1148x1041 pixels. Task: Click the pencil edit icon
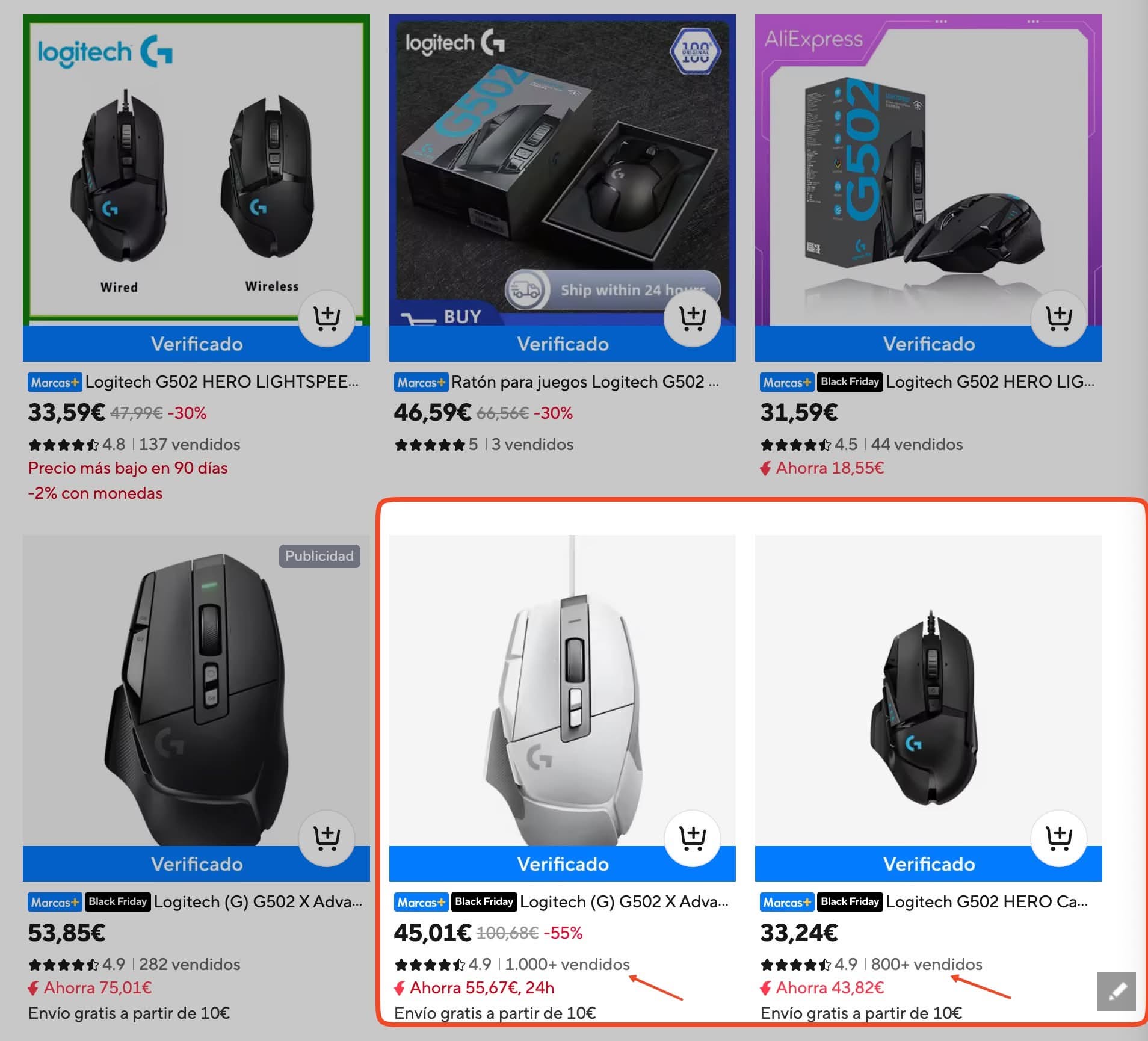click(x=1117, y=991)
